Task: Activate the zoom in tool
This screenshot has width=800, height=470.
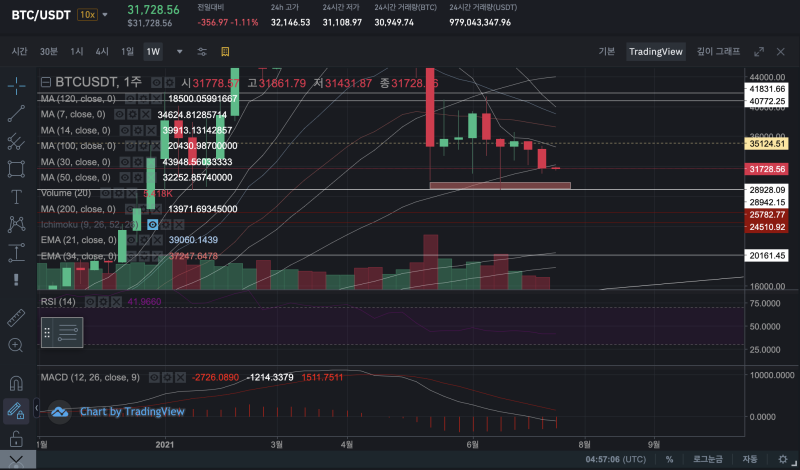Action: pyautogui.click(x=16, y=345)
